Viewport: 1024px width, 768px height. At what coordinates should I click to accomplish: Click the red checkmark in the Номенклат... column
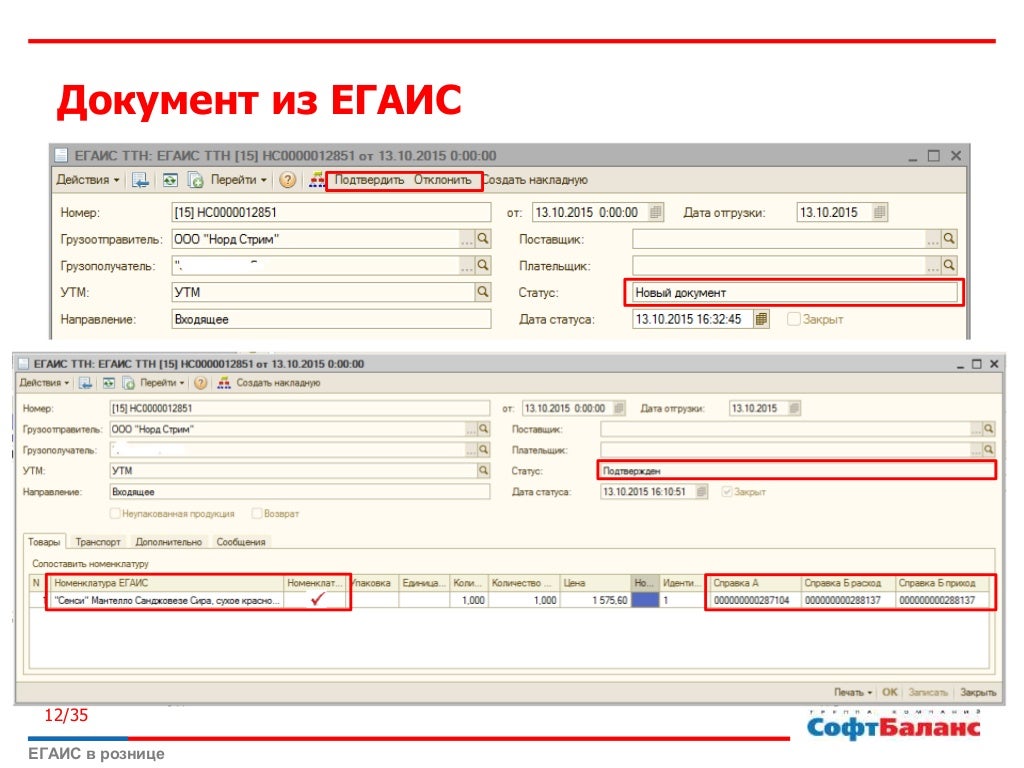click(317, 599)
